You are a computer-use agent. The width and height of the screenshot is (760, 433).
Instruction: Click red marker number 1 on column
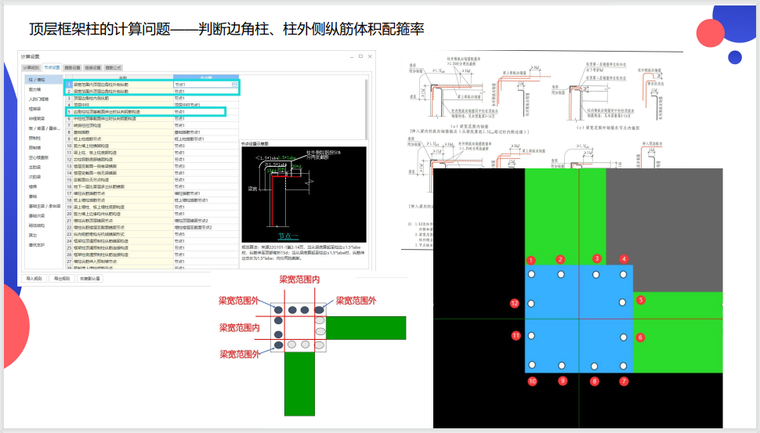pos(532,260)
